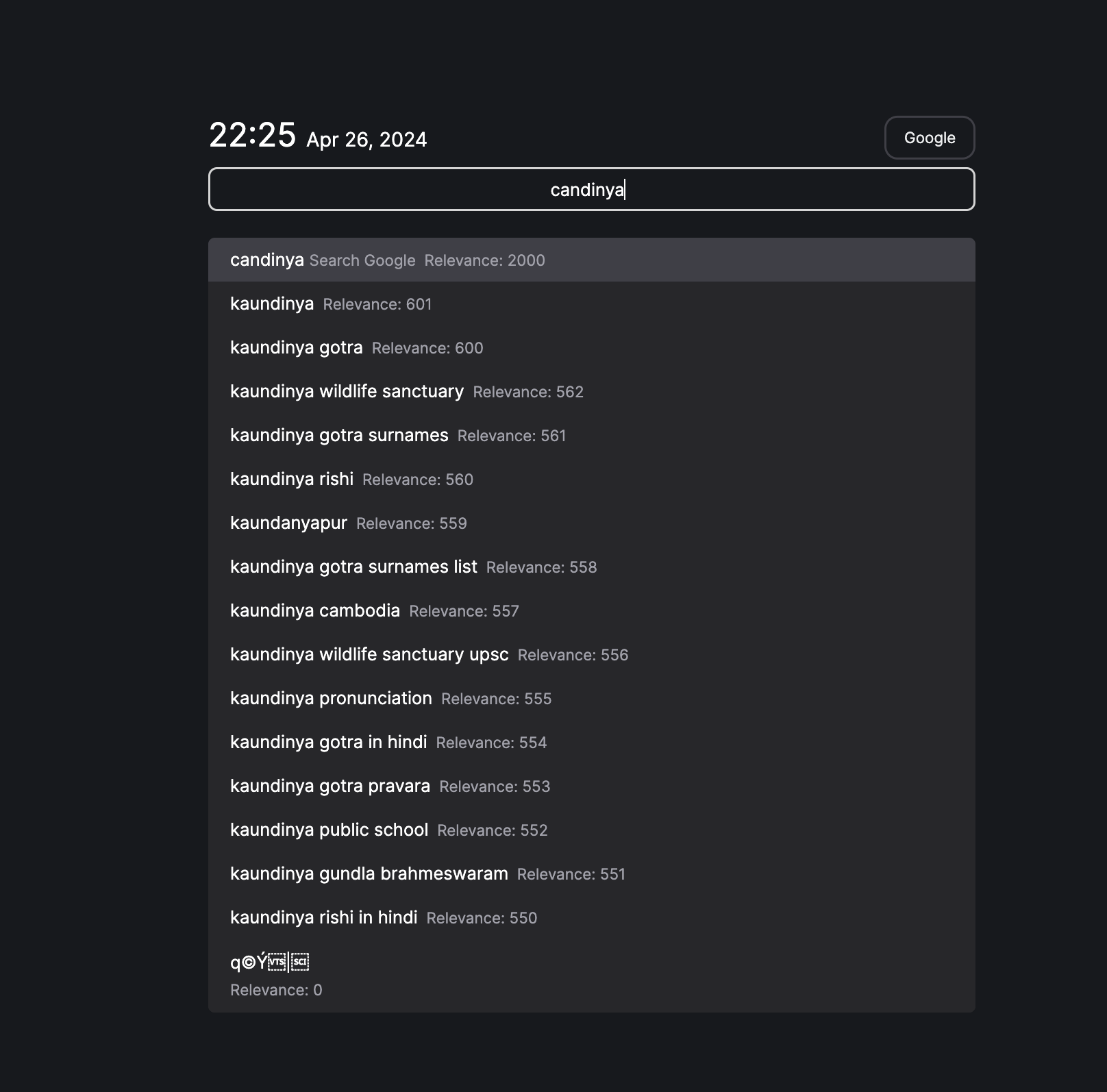The height and width of the screenshot is (1092, 1107).
Task: Click the 22:25 clock display
Action: (252, 136)
